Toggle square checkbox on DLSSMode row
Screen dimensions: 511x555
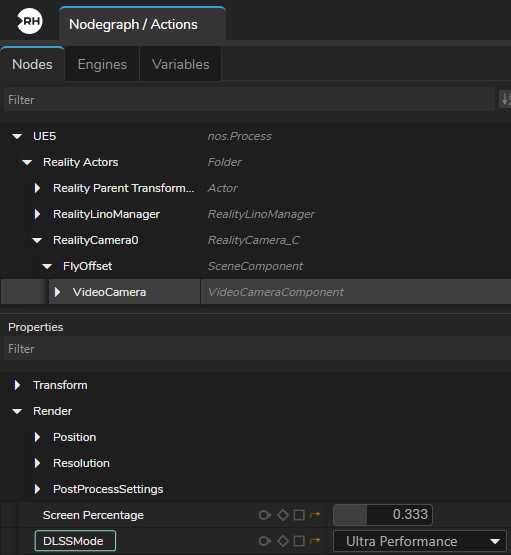(299, 541)
